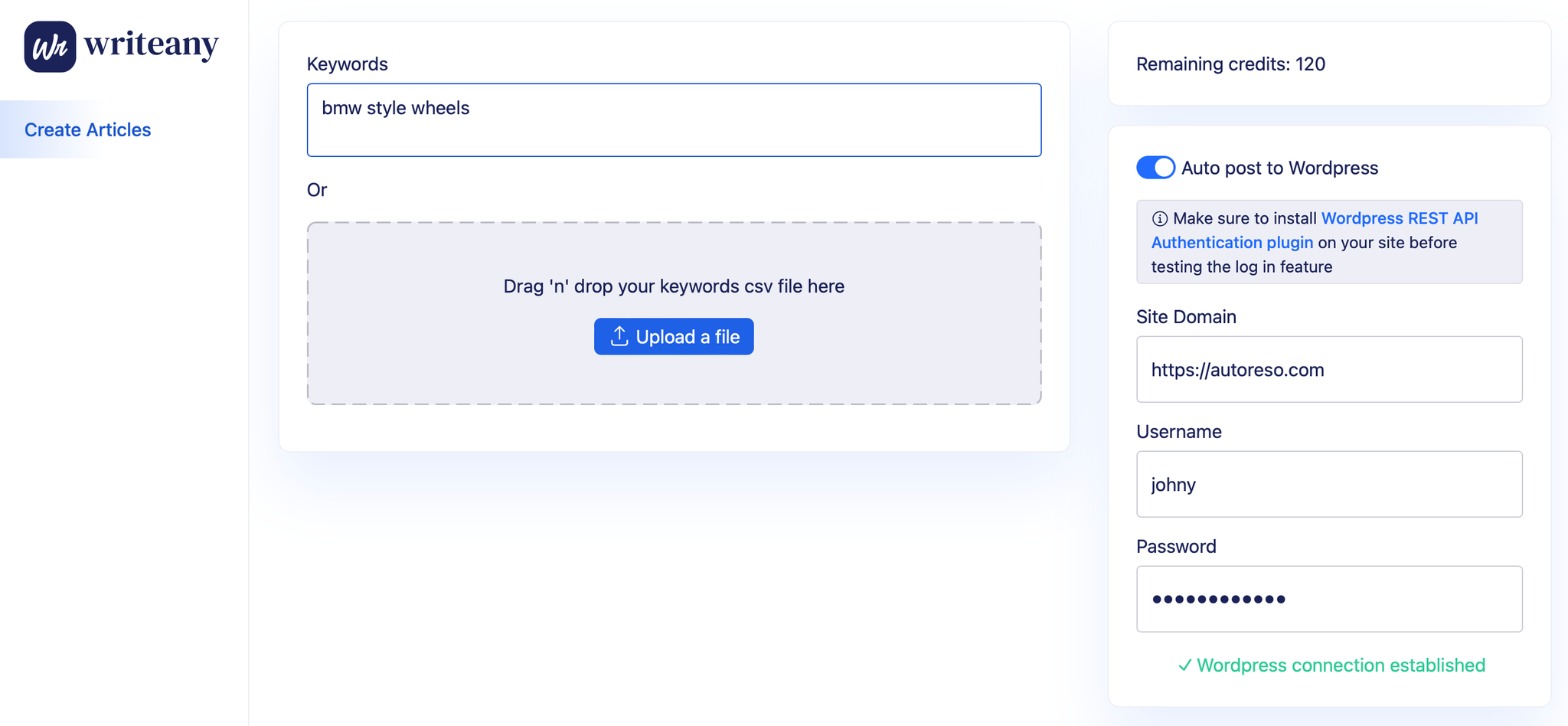
Task: Click the Upload a file button
Action: click(x=674, y=337)
